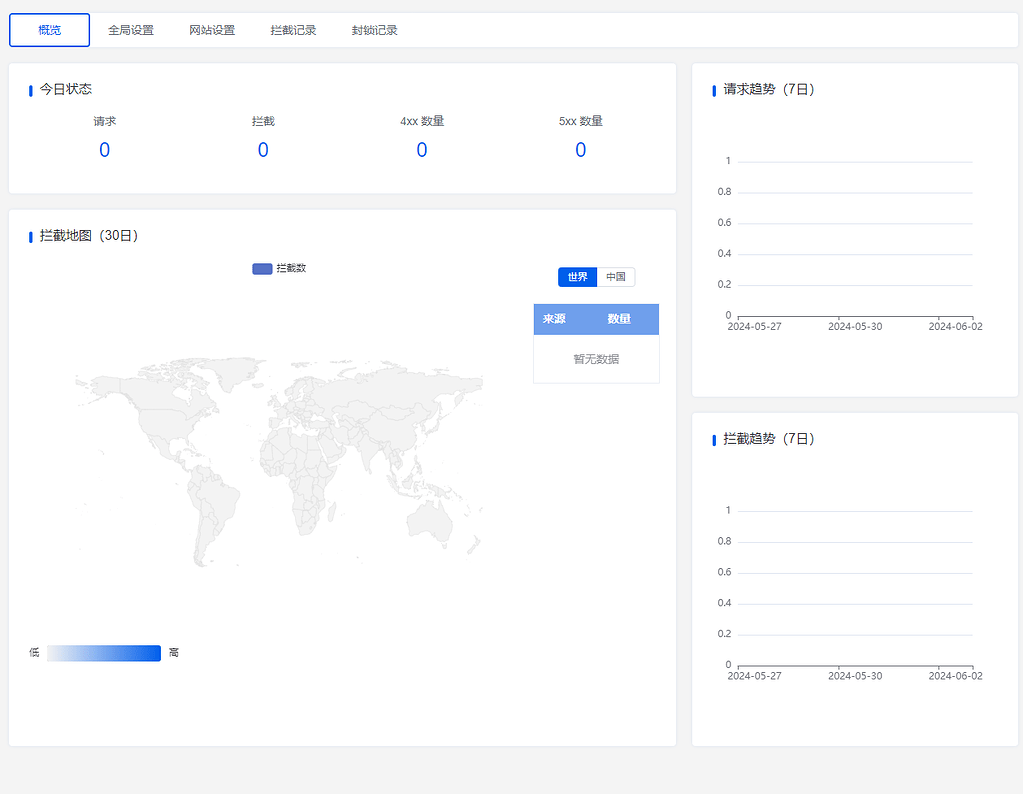Switch to the 全局设置 tab

[129, 29]
